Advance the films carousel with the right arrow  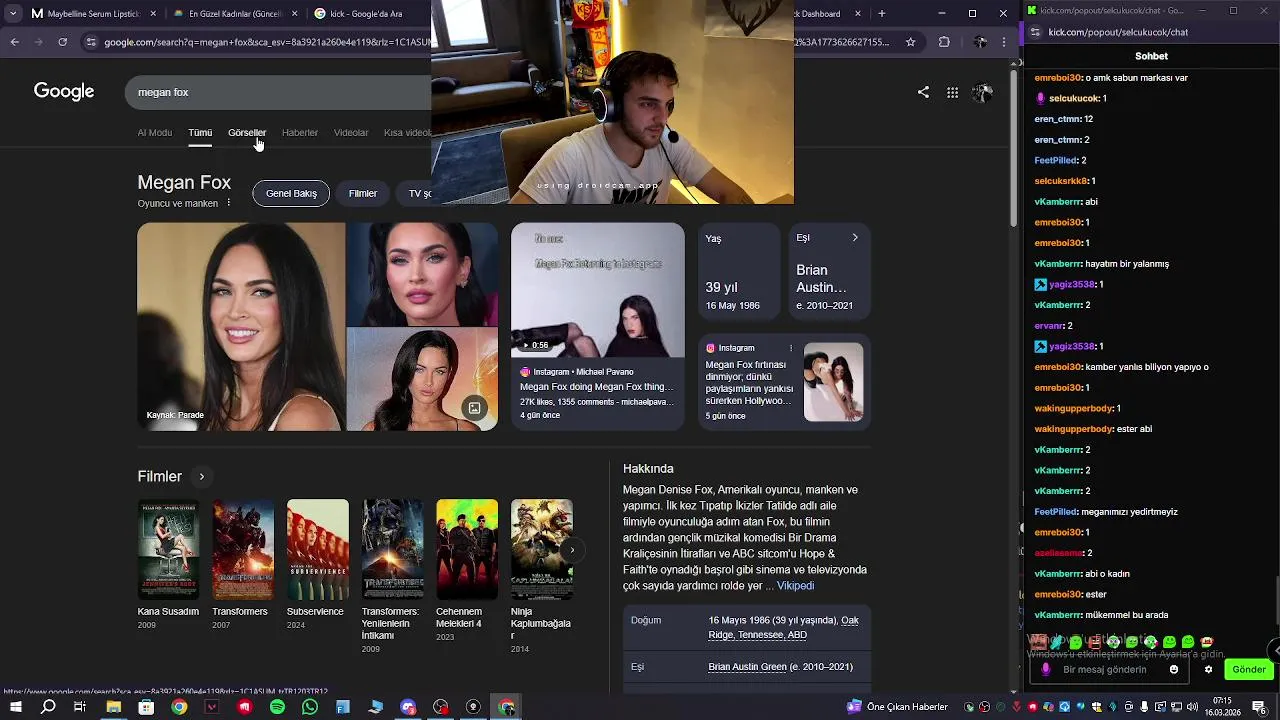[x=572, y=550]
